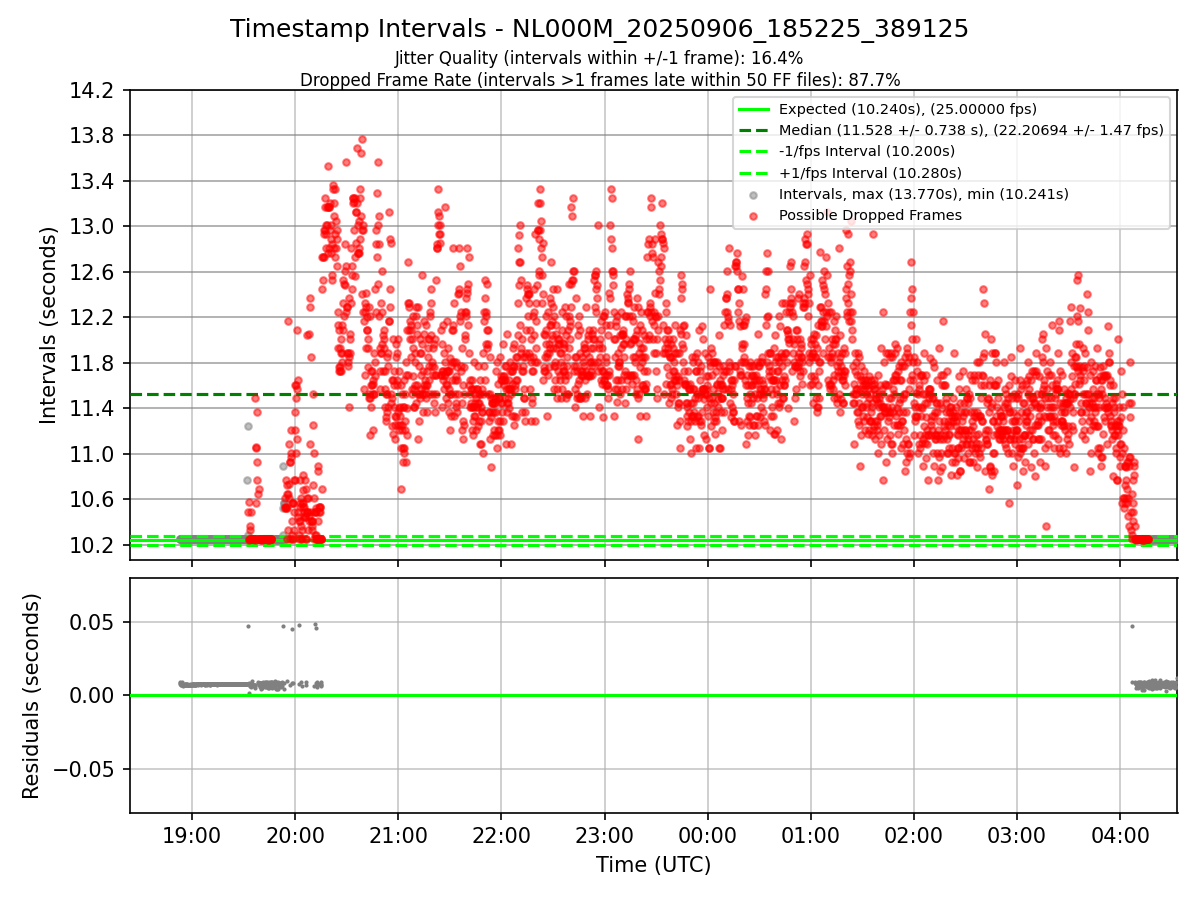Click the "19:00" x-axis tick label

[192, 835]
